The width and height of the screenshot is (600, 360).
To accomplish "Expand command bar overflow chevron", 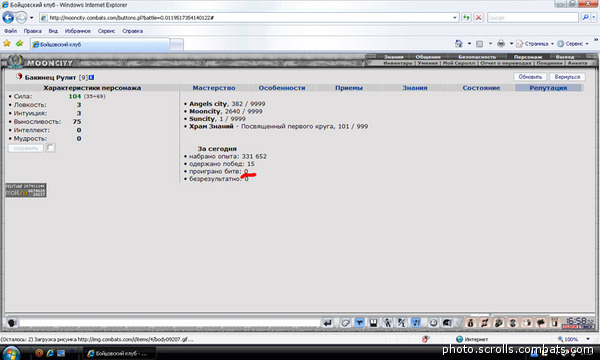I will tap(596, 39).
